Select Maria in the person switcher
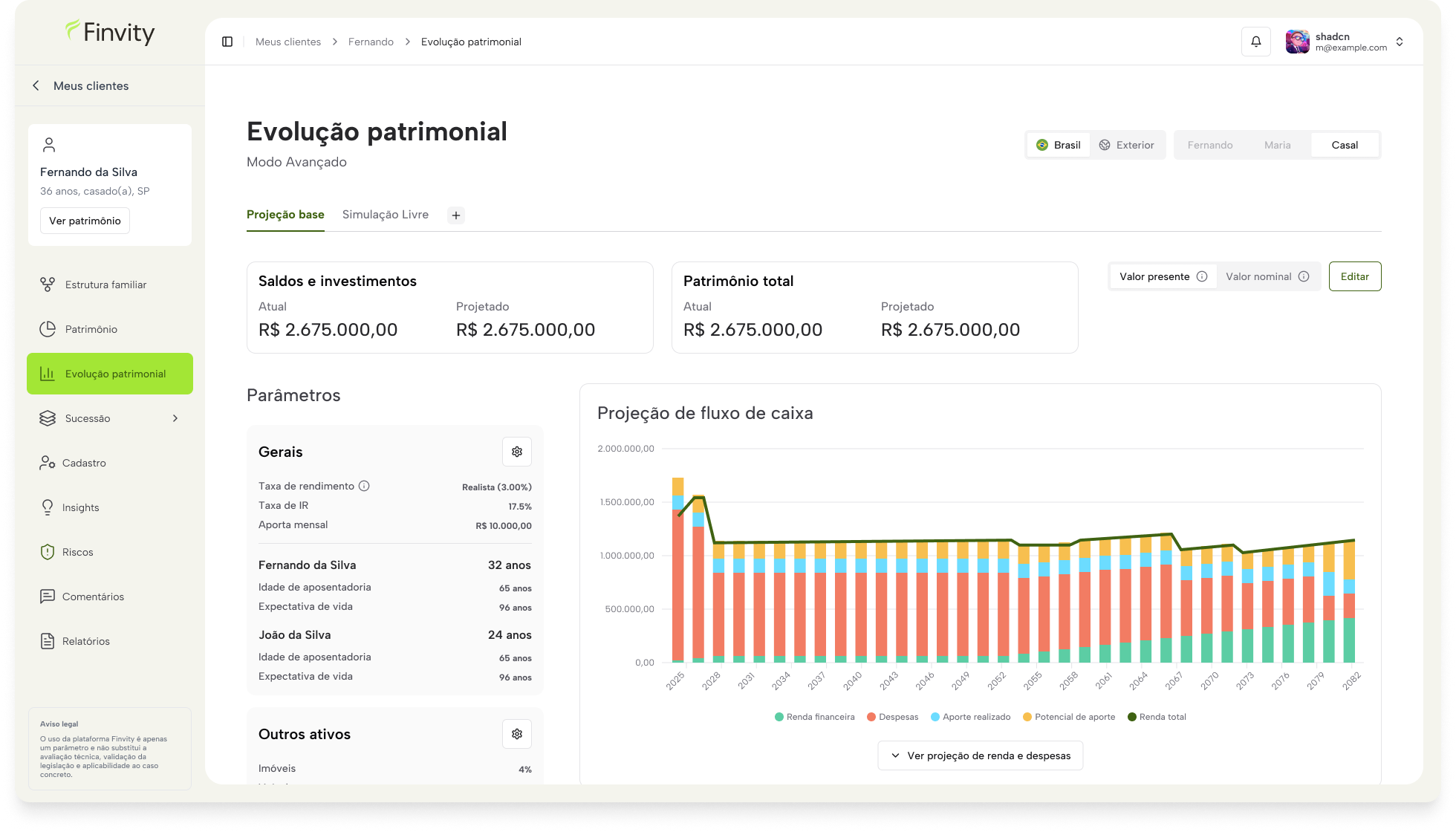The width and height of the screenshot is (1456, 832). point(1277,145)
